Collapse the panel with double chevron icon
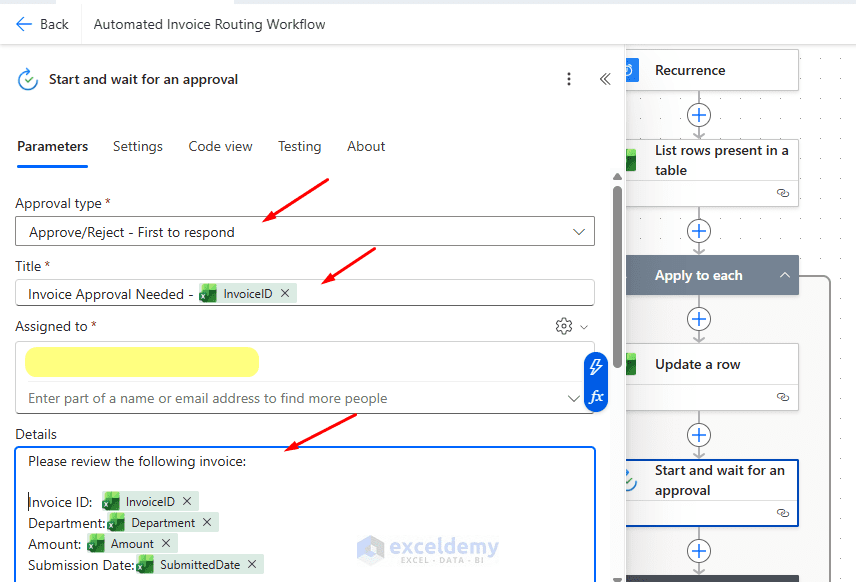The height and width of the screenshot is (582, 856). (605, 79)
